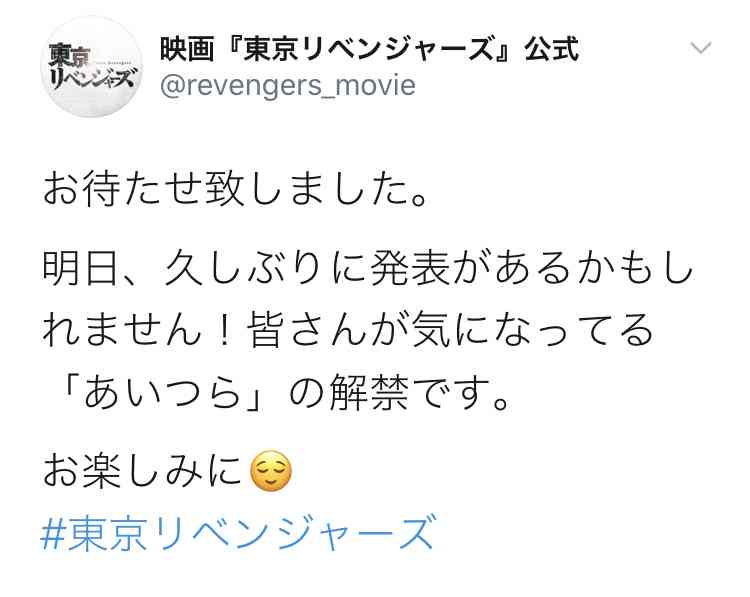Open the tweet options chevron menu
Viewport: 750px width, 597px height.
coord(701,48)
